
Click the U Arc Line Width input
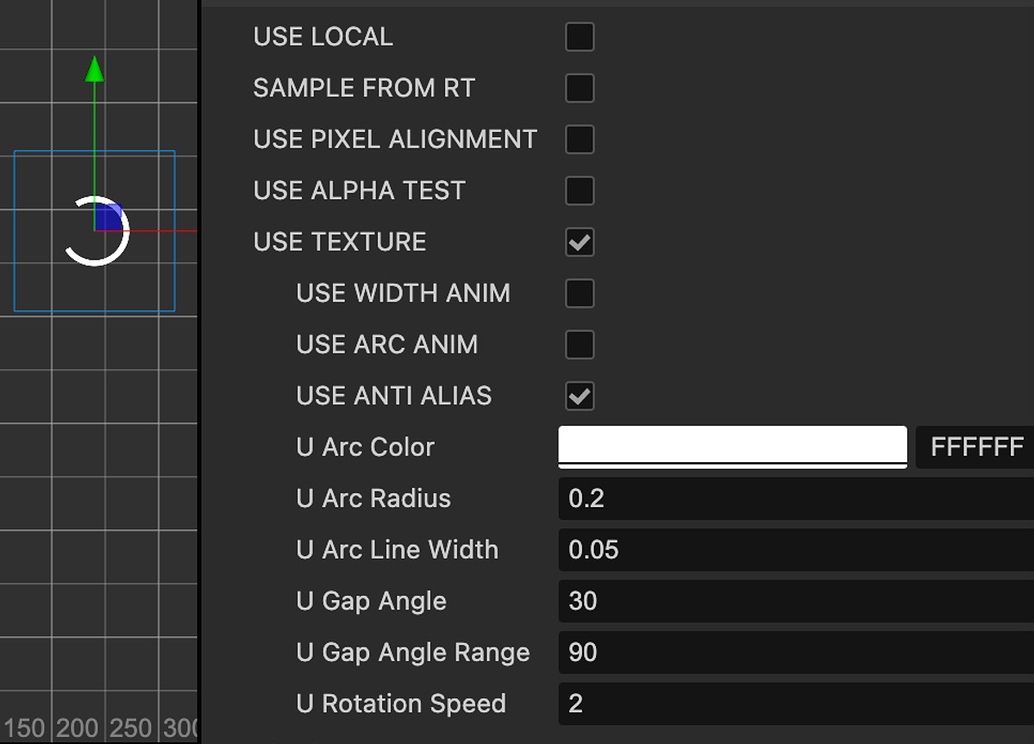tap(795, 549)
